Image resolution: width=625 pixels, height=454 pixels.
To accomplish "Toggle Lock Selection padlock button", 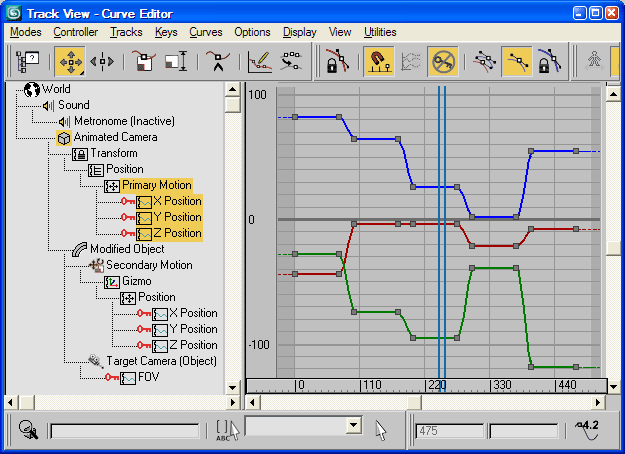I will [x=333, y=62].
